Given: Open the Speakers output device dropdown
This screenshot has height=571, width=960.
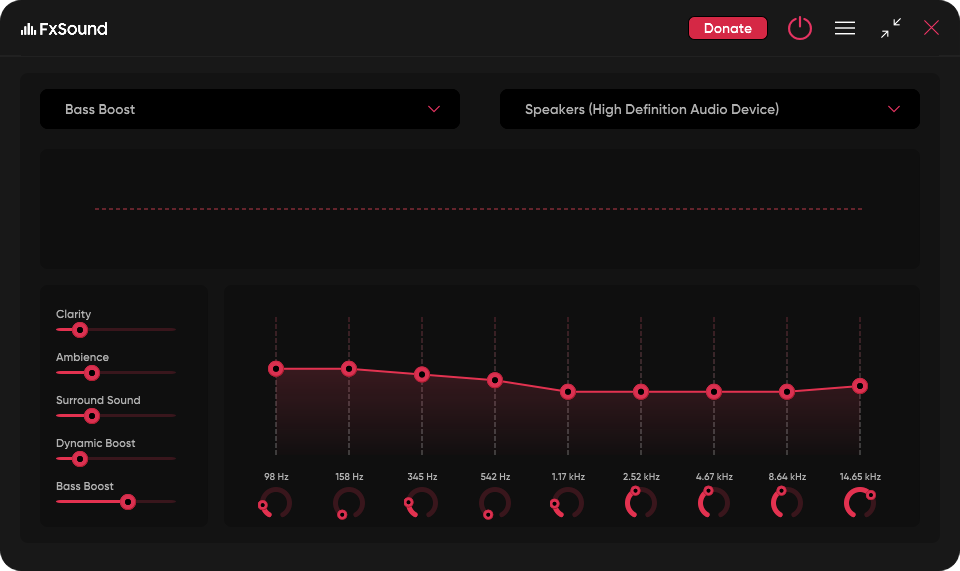Looking at the screenshot, I should point(710,109).
